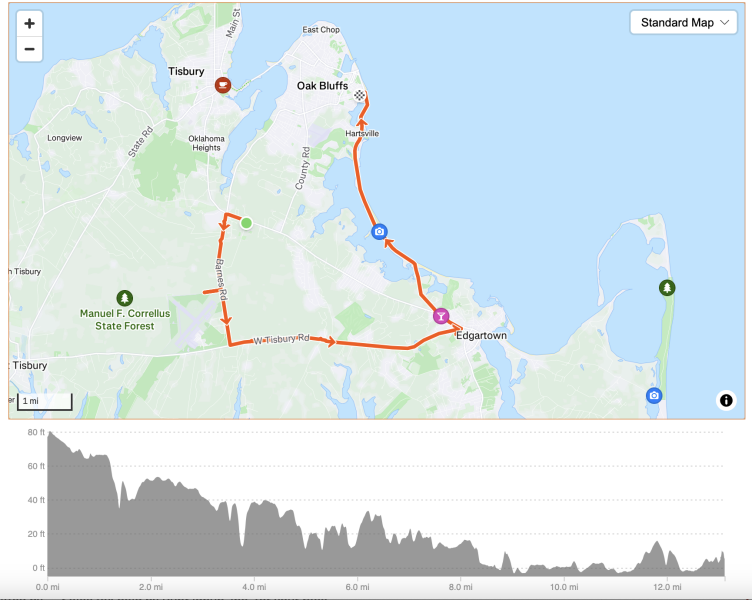Select the Correllus State Forest tree icon

click(x=124, y=297)
